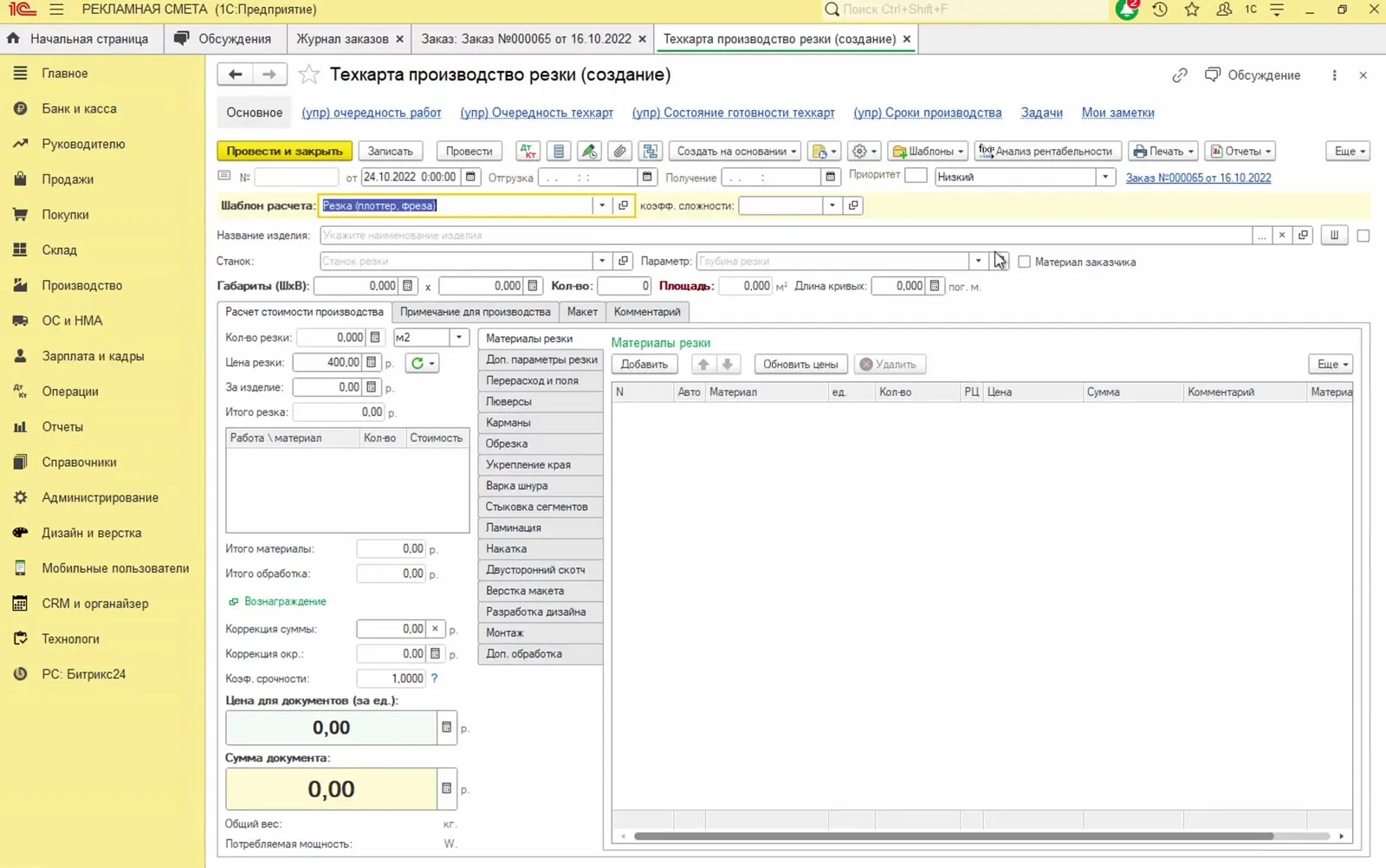Screen dimensions: 1386x868
Task: Open Производство in the left sidebar
Action: [82, 285]
